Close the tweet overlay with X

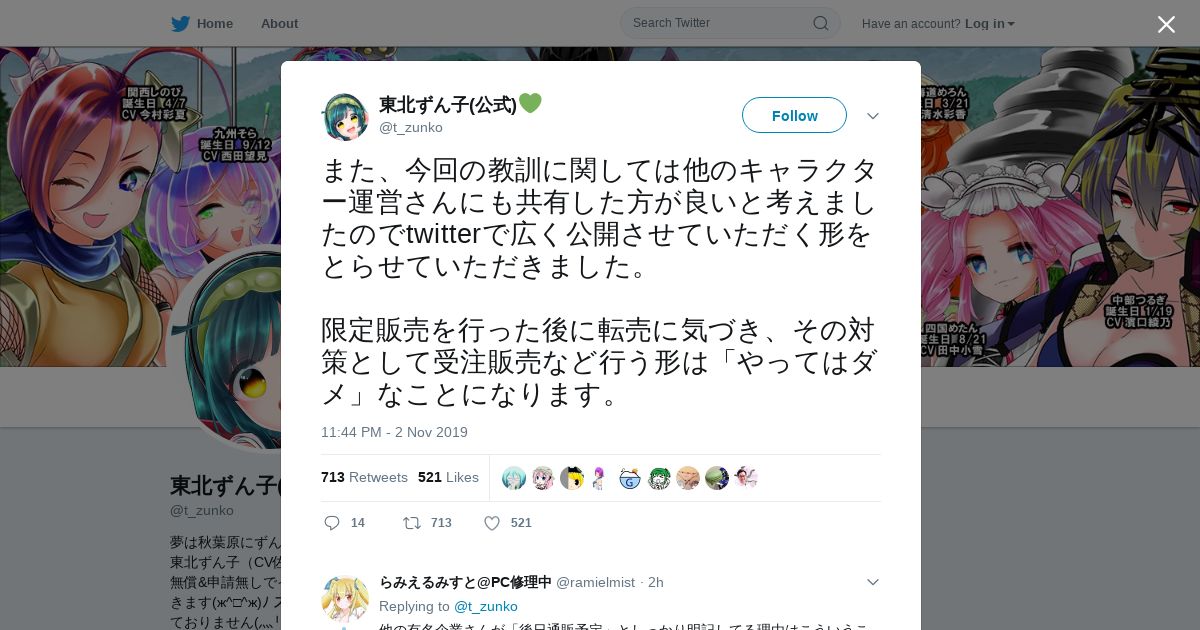pos(1166,24)
